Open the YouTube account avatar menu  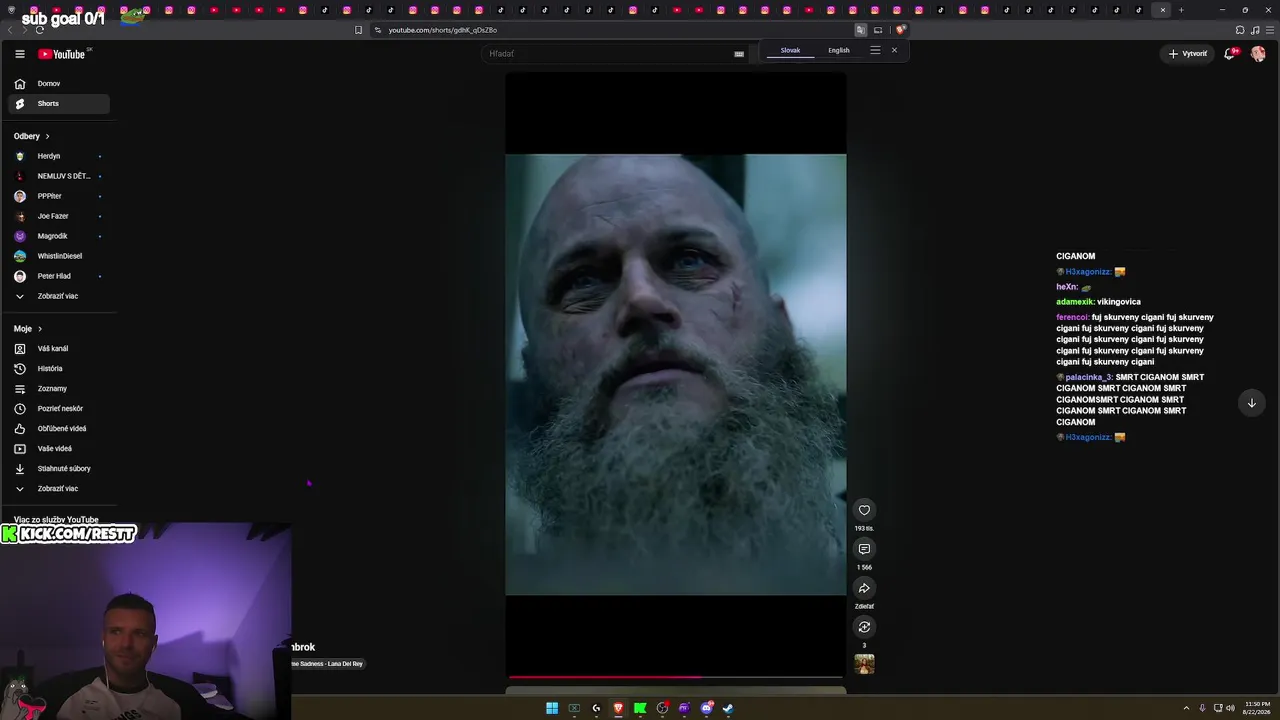point(1258,54)
